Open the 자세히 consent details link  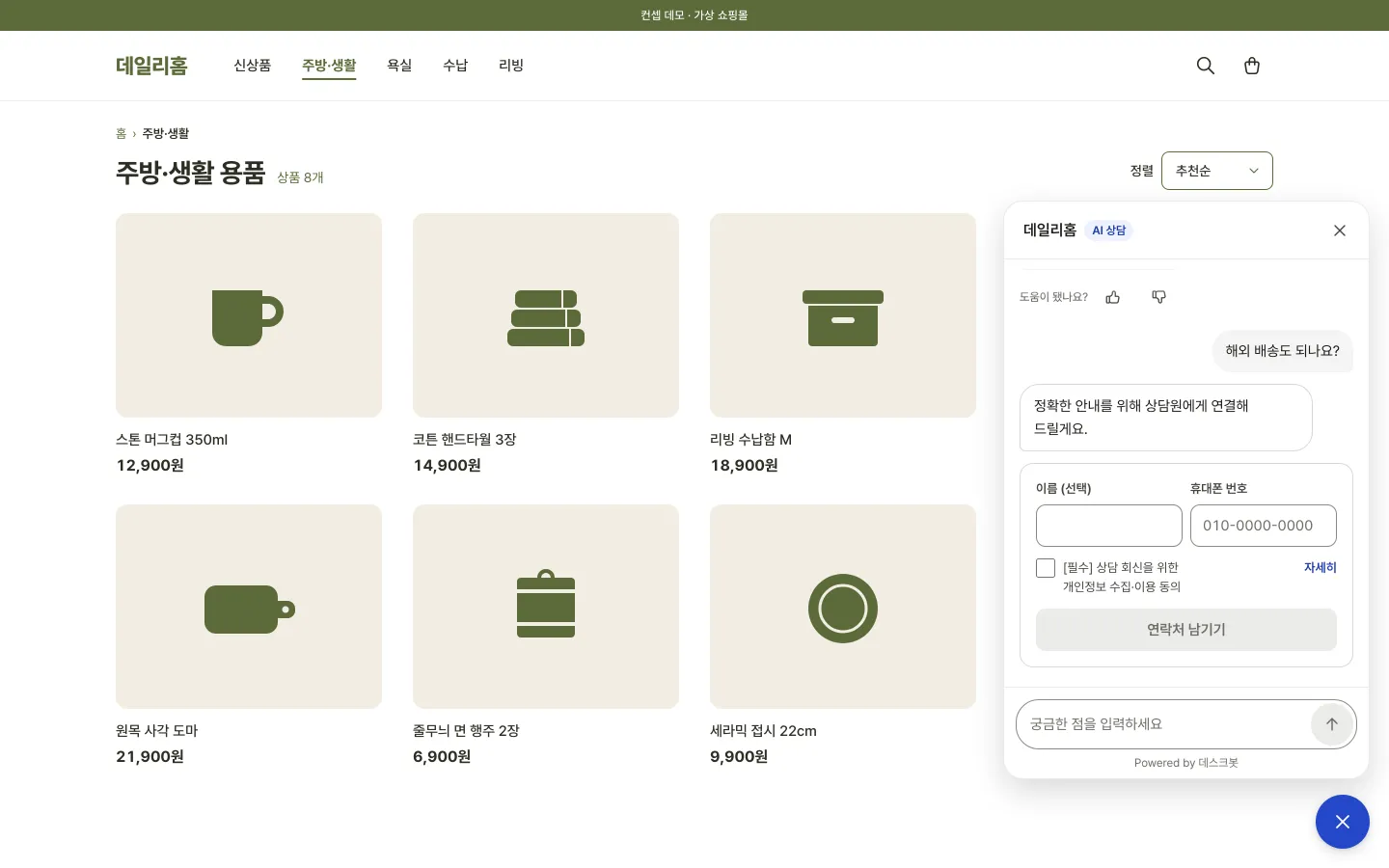[x=1321, y=568]
